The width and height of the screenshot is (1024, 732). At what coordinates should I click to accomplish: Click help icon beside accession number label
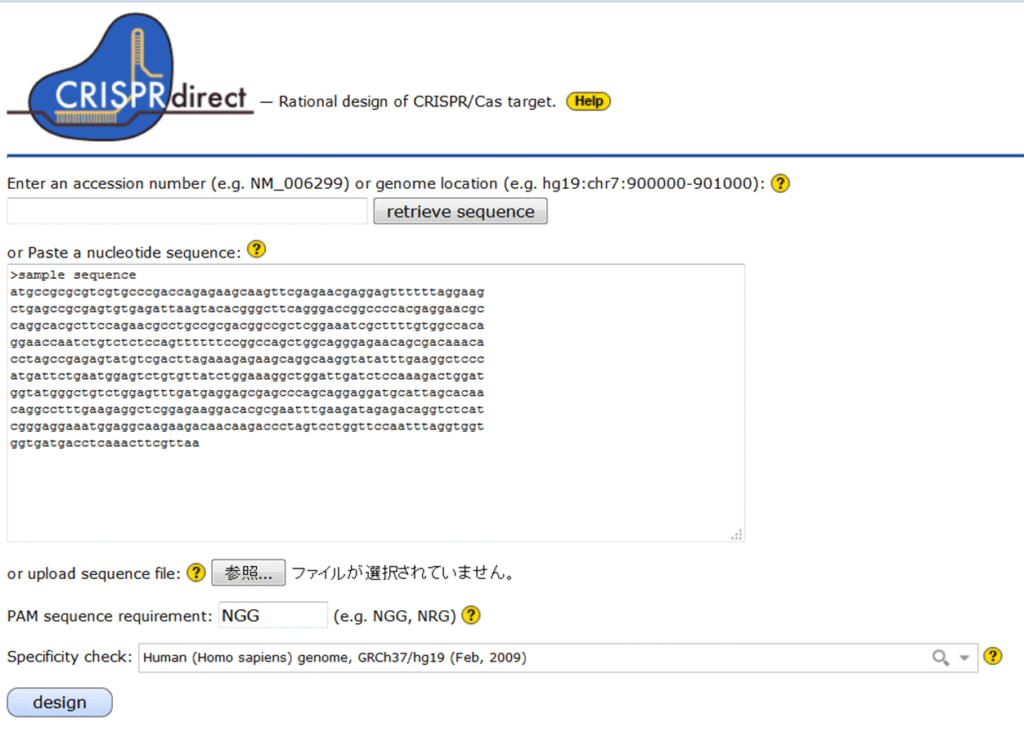click(x=781, y=184)
